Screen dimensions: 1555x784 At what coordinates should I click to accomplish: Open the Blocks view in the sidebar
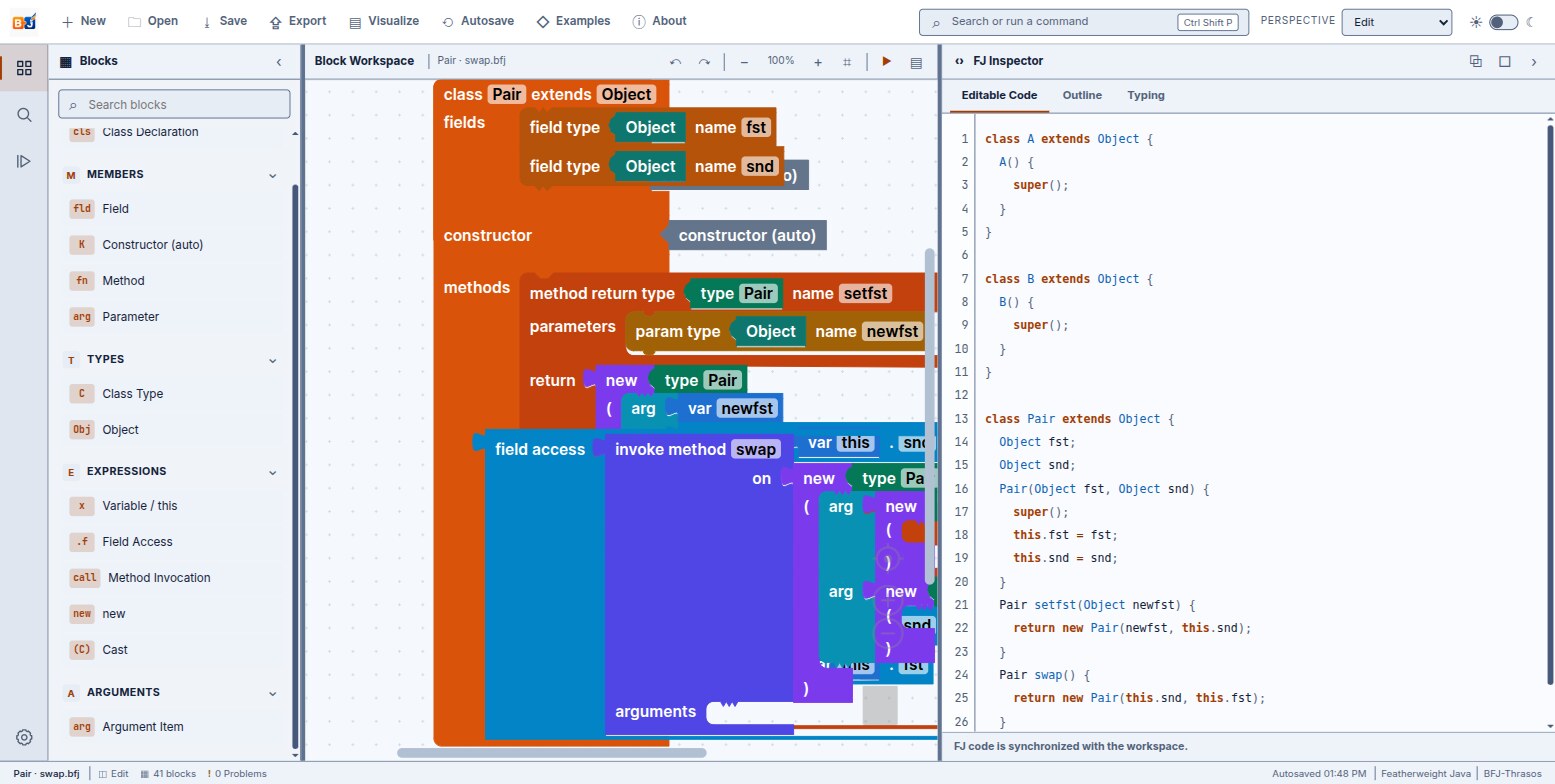coord(24,68)
